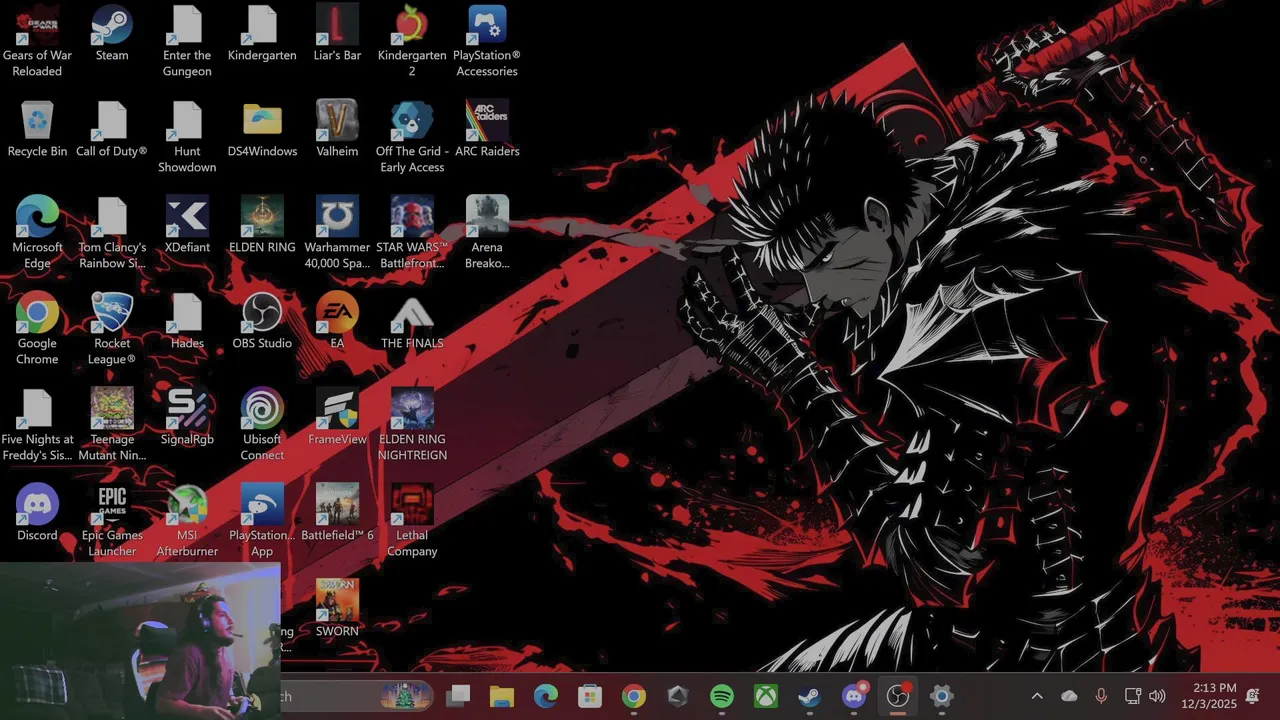Open the DS4Windows folder icon
The height and width of the screenshot is (720, 1280).
262,130
